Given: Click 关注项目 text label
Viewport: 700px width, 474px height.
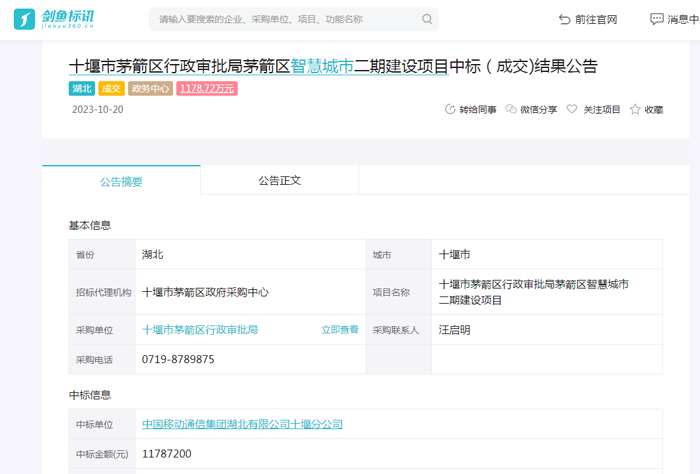Looking at the screenshot, I should point(602,110).
